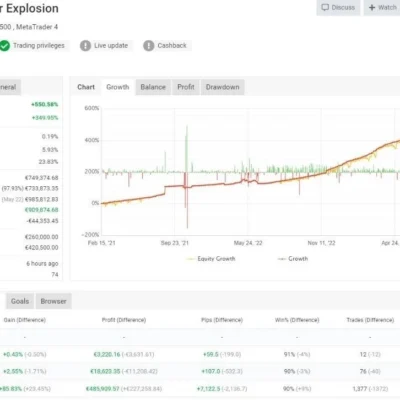
Task: Click the May 24, '22 axis date
Action: (248, 243)
